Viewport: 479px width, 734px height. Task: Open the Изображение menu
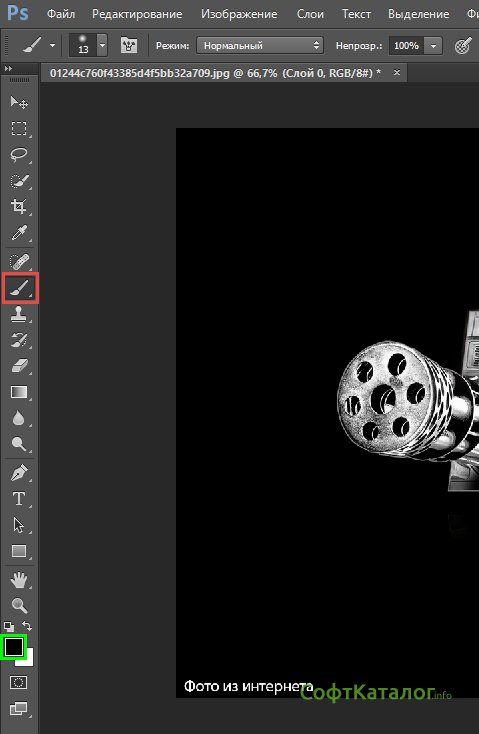239,14
